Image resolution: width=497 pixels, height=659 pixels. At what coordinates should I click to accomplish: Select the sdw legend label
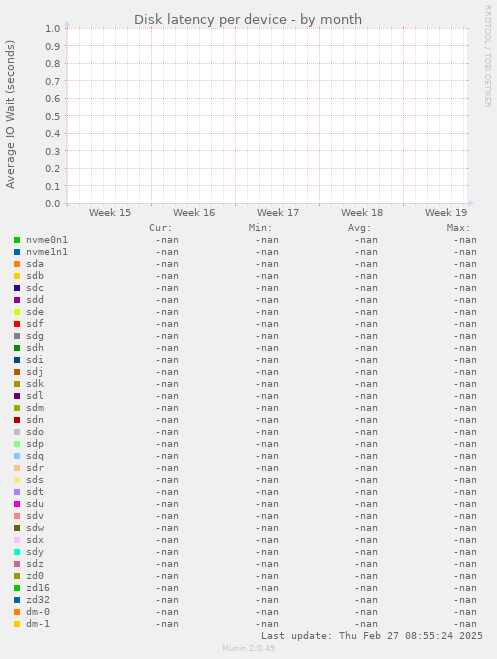35,528
